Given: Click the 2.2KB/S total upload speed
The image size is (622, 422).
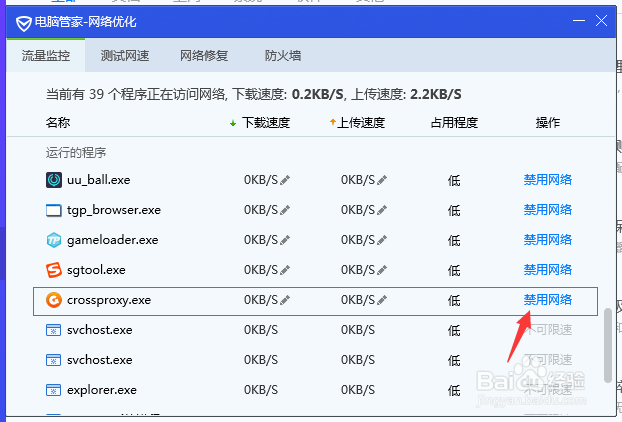Looking at the screenshot, I should click(x=436, y=94).
